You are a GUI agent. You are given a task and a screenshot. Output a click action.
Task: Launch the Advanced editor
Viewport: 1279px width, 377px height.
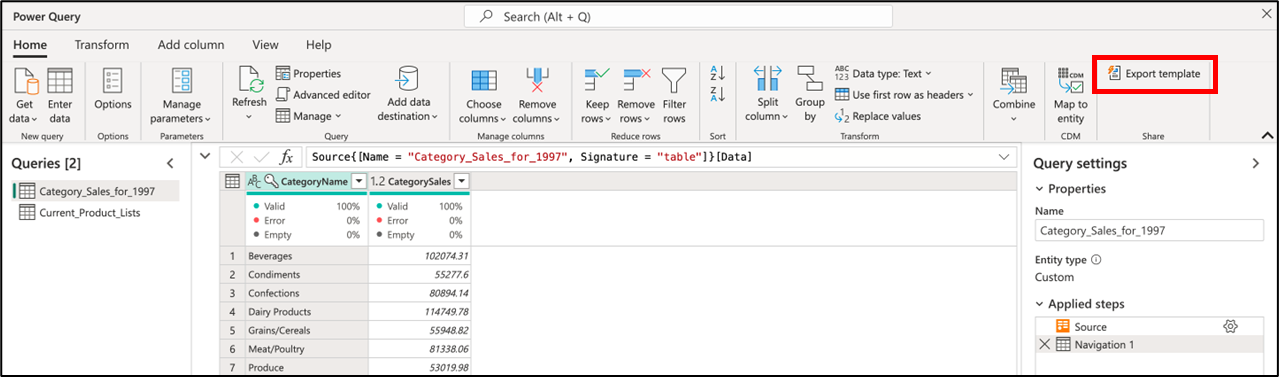pos(323,95)
